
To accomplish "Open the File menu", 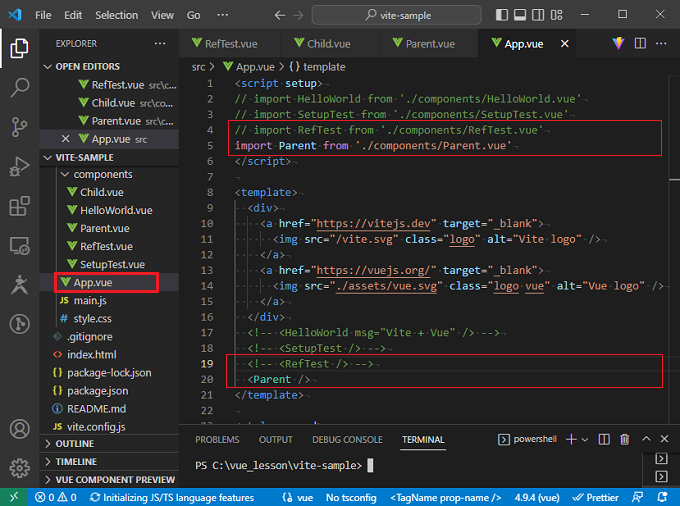I will click(43, 15).
